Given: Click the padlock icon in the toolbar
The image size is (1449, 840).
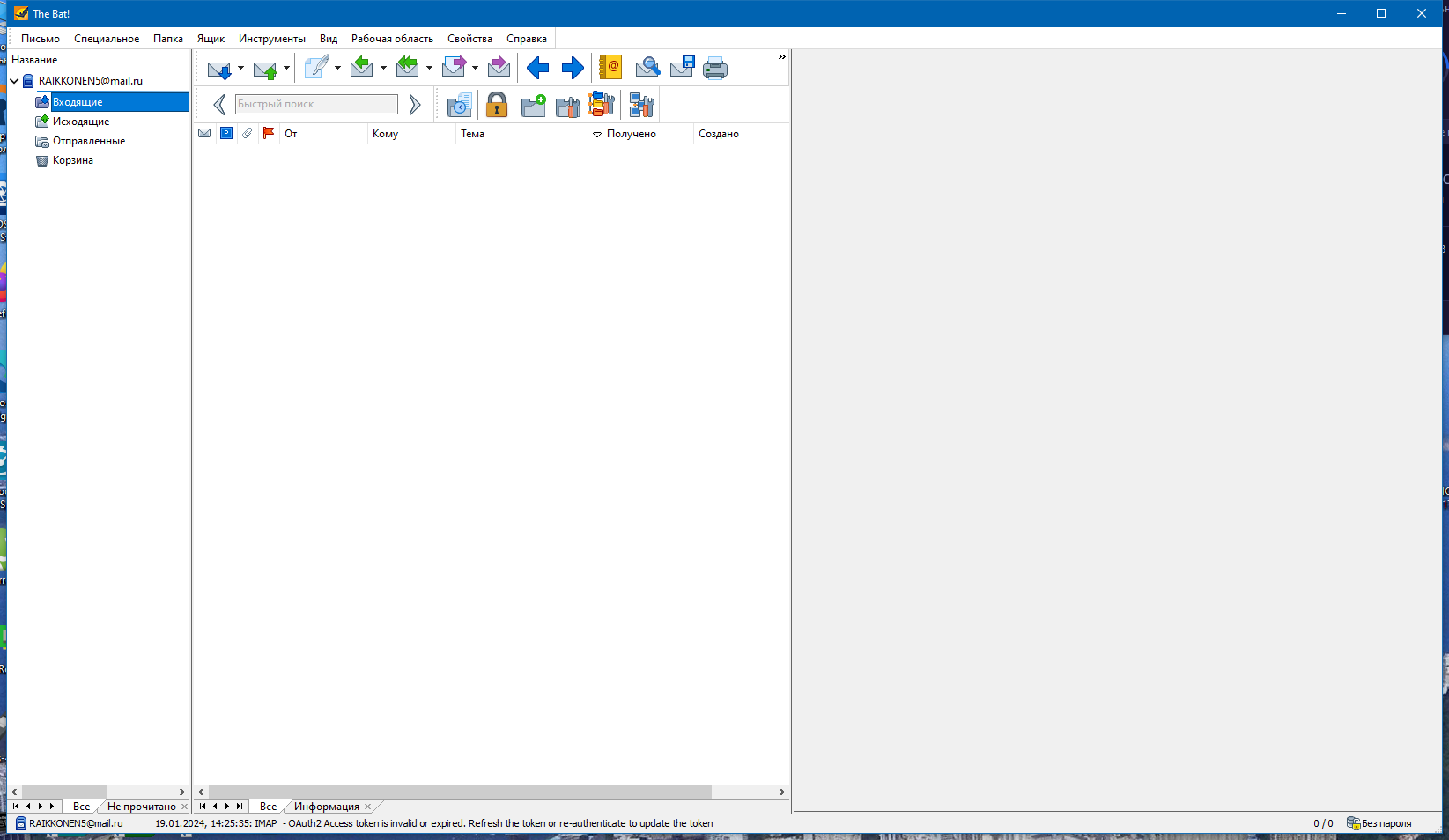Looking at the screenshot, I should tap(497, 105).
